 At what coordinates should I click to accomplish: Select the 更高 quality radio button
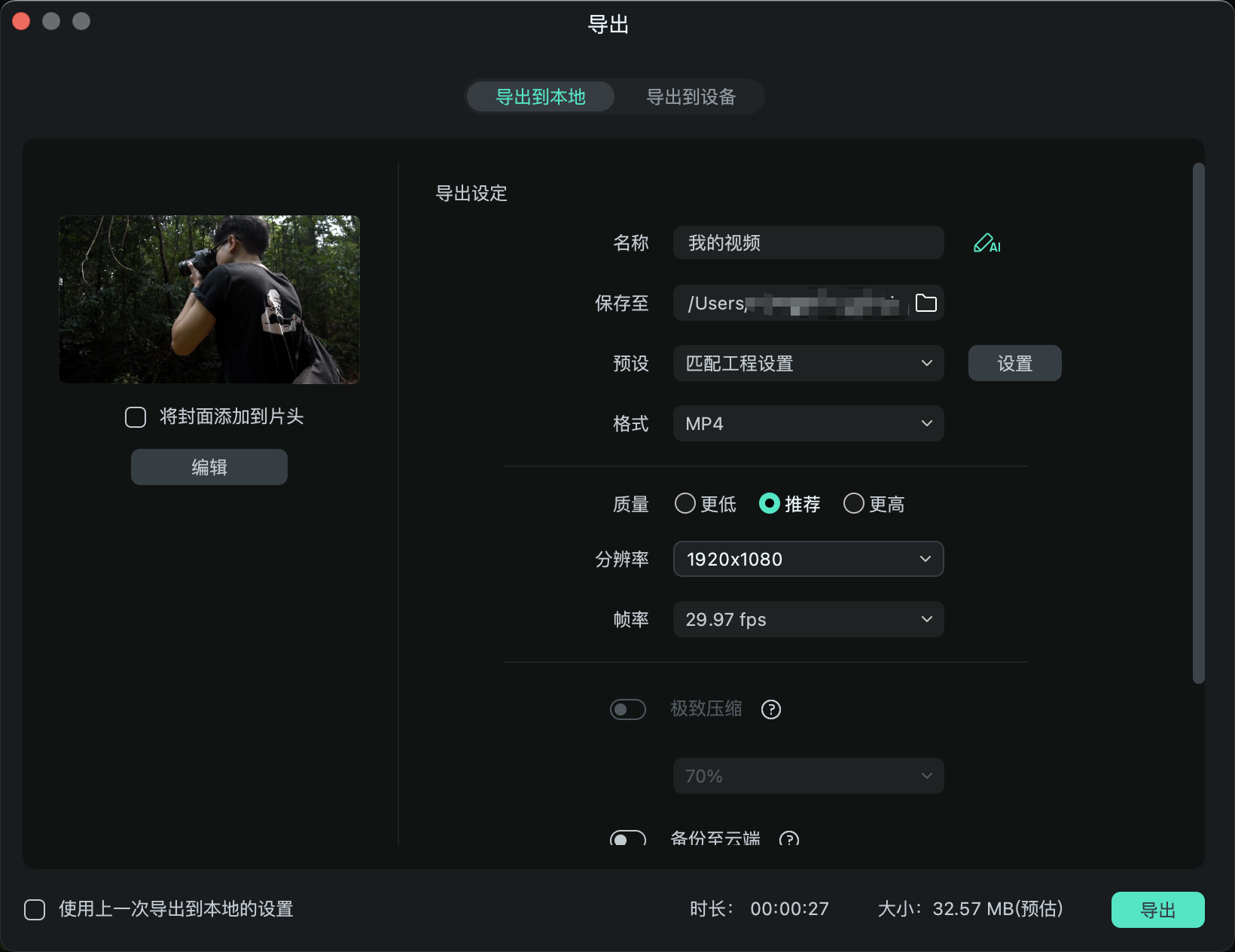pos(853,504)
